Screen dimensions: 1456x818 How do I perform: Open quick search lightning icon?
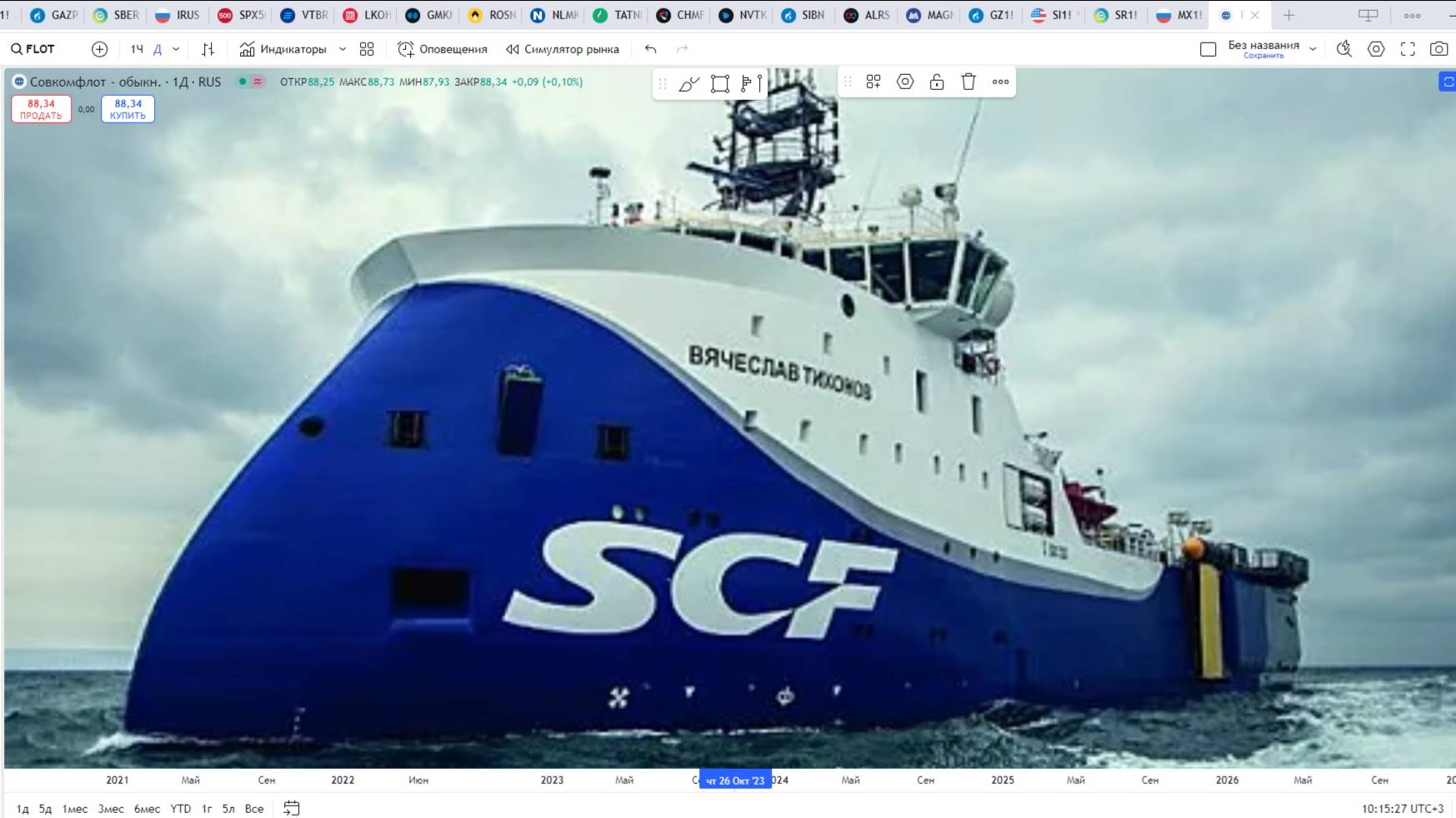[1344, 49]
